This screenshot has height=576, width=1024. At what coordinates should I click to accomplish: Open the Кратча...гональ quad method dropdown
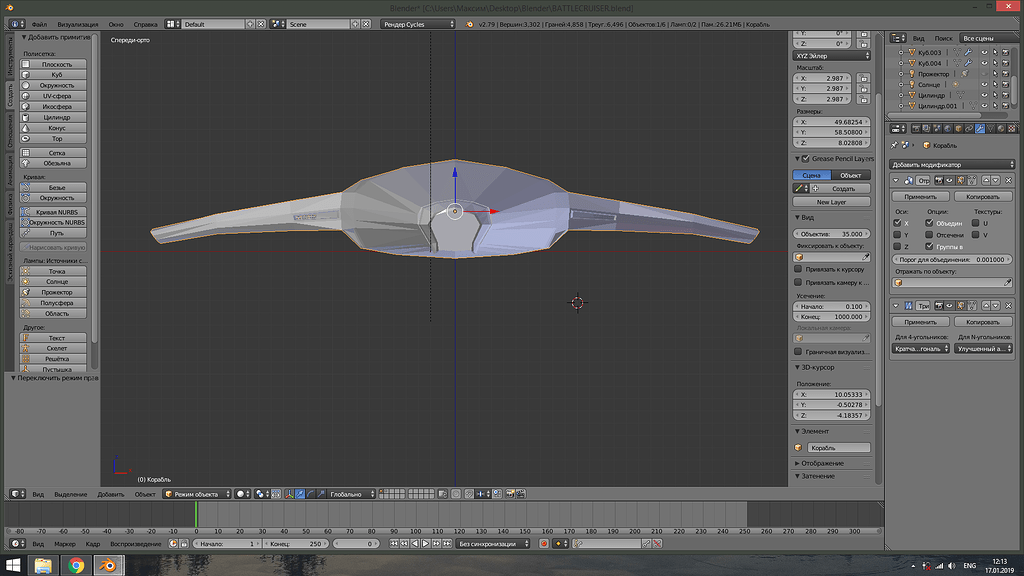(x=921, y=349)
